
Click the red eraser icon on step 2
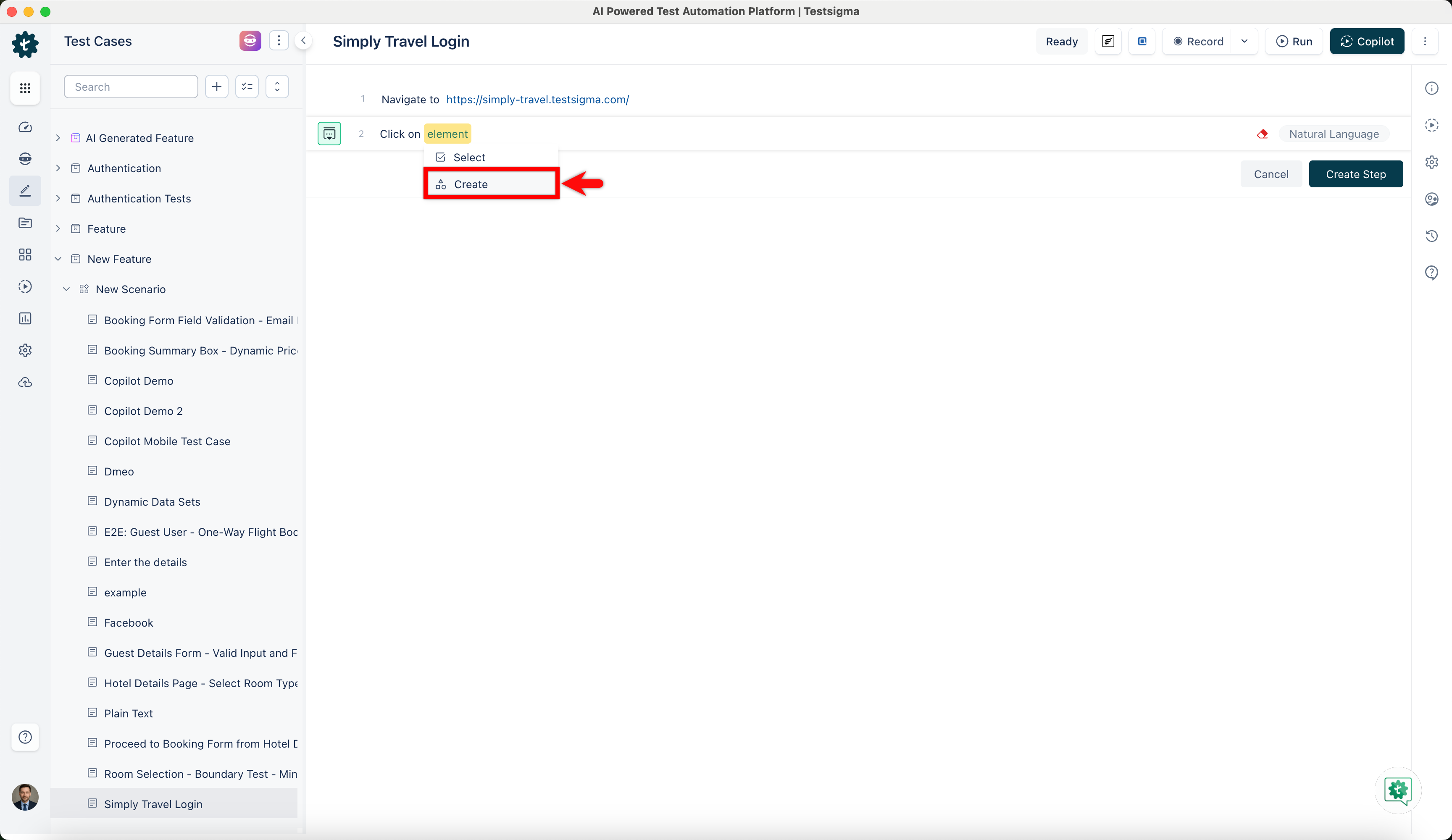pos(1262,134)
